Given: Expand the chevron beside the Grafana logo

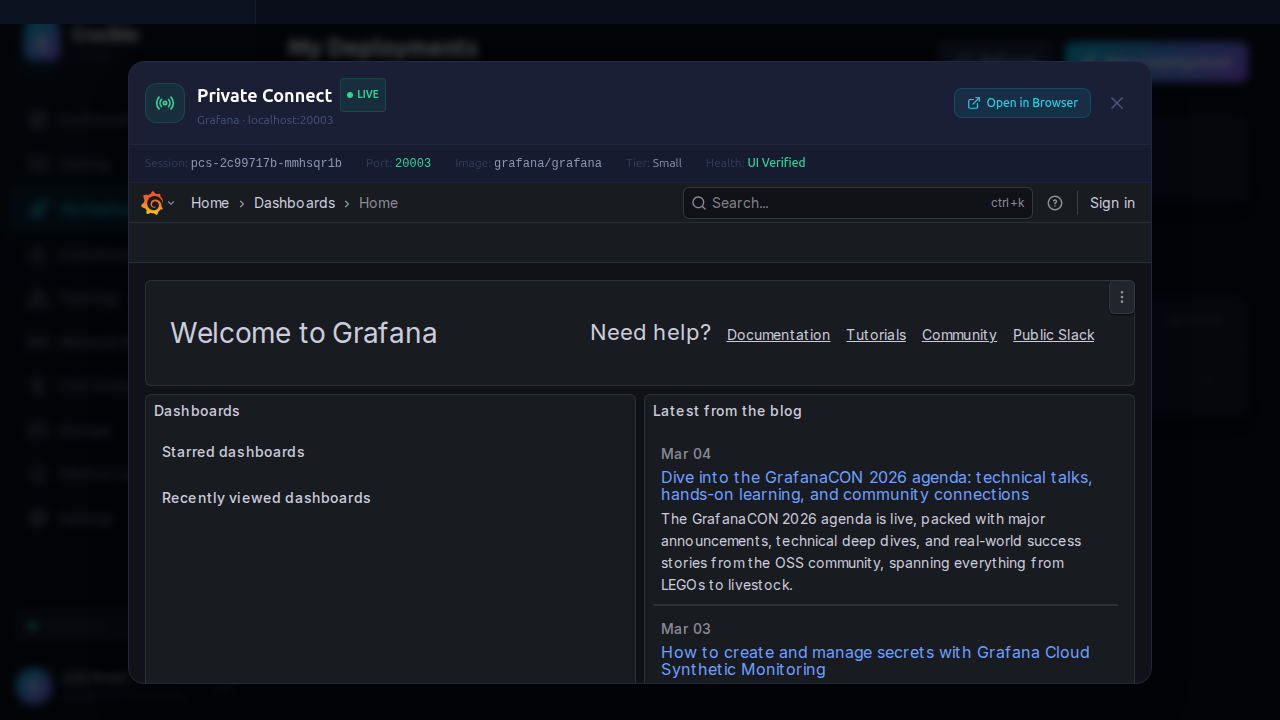Looking at the screenshot, I should (171, 203).
